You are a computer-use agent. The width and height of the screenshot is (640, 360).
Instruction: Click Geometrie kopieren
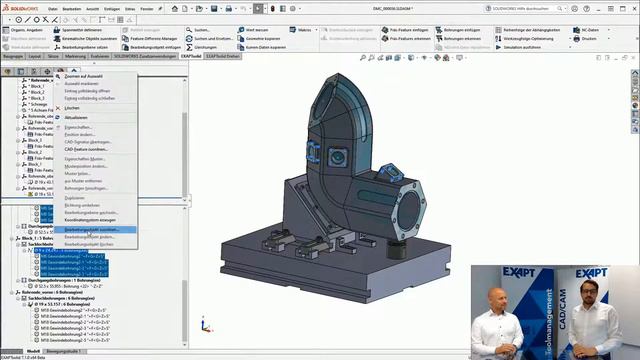click(x=259, y=38)
